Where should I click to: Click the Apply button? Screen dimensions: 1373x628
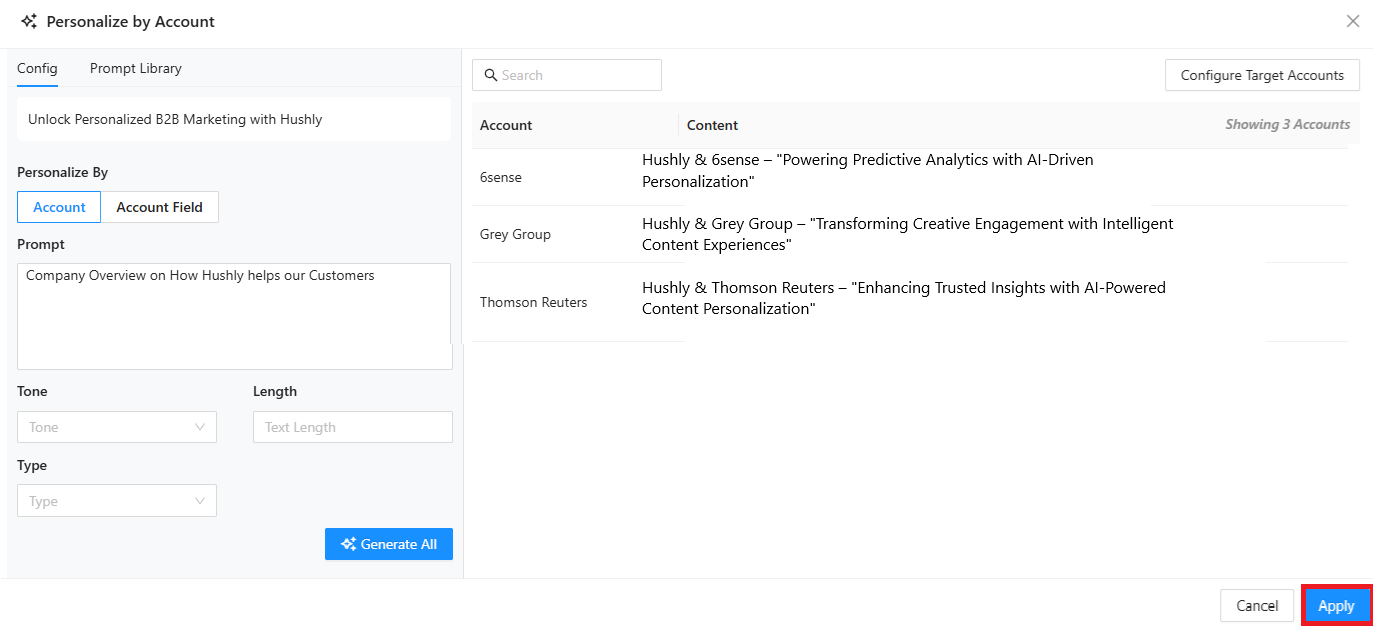click(x=1336, y=606)
